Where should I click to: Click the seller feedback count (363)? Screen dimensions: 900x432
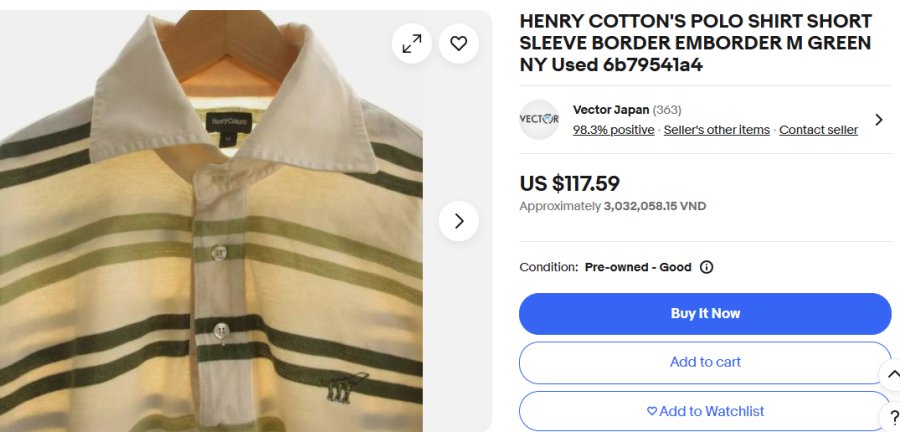(x=667, y=110)
